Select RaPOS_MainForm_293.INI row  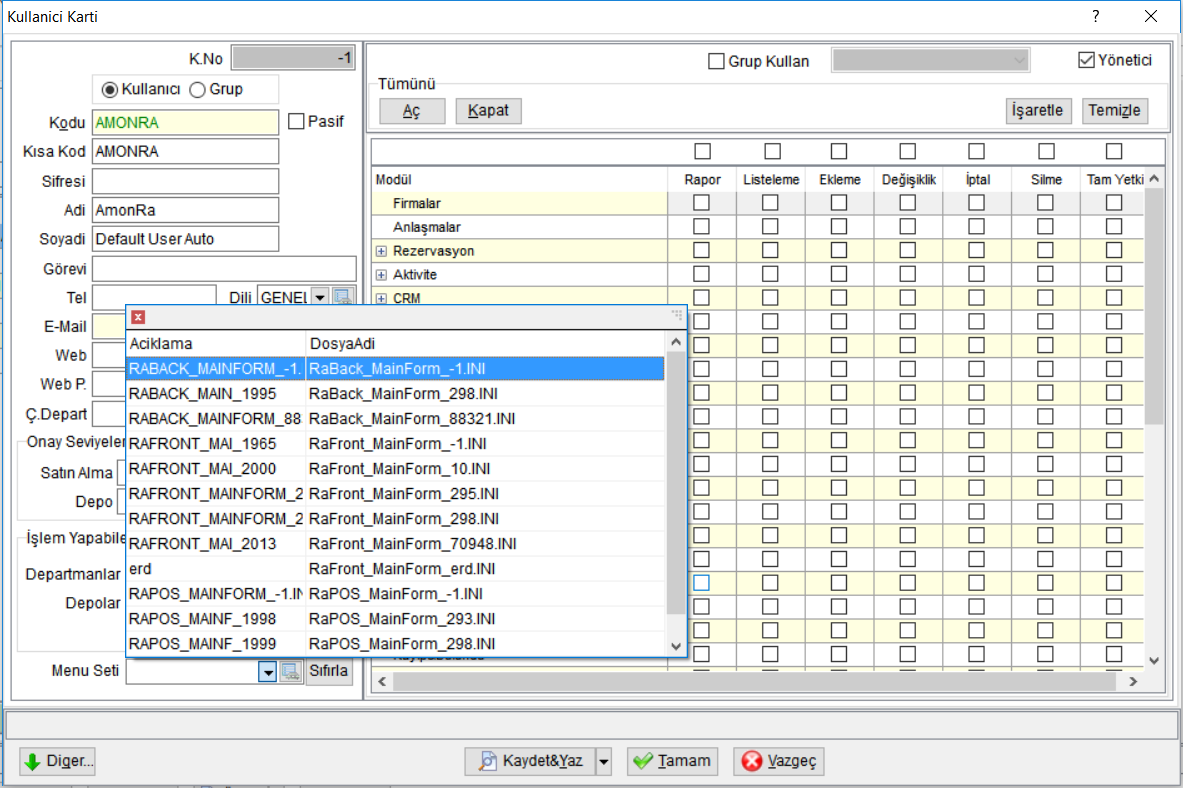click(x=396, y=619)
